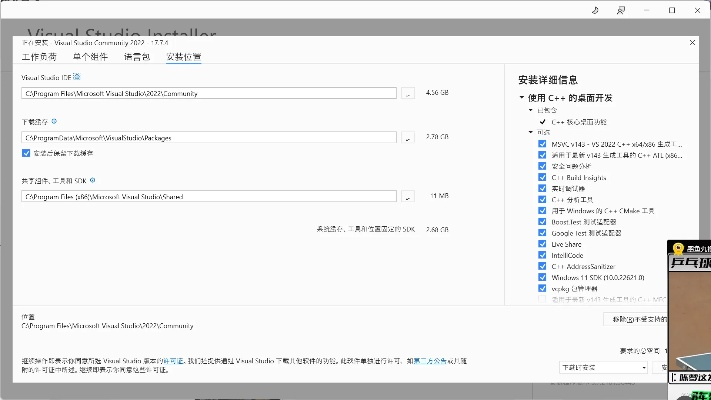Image resolution: width=711 pixels, height=400 pixels.
Task: Select the 安装位置 tab
Action: pos(184,57)
